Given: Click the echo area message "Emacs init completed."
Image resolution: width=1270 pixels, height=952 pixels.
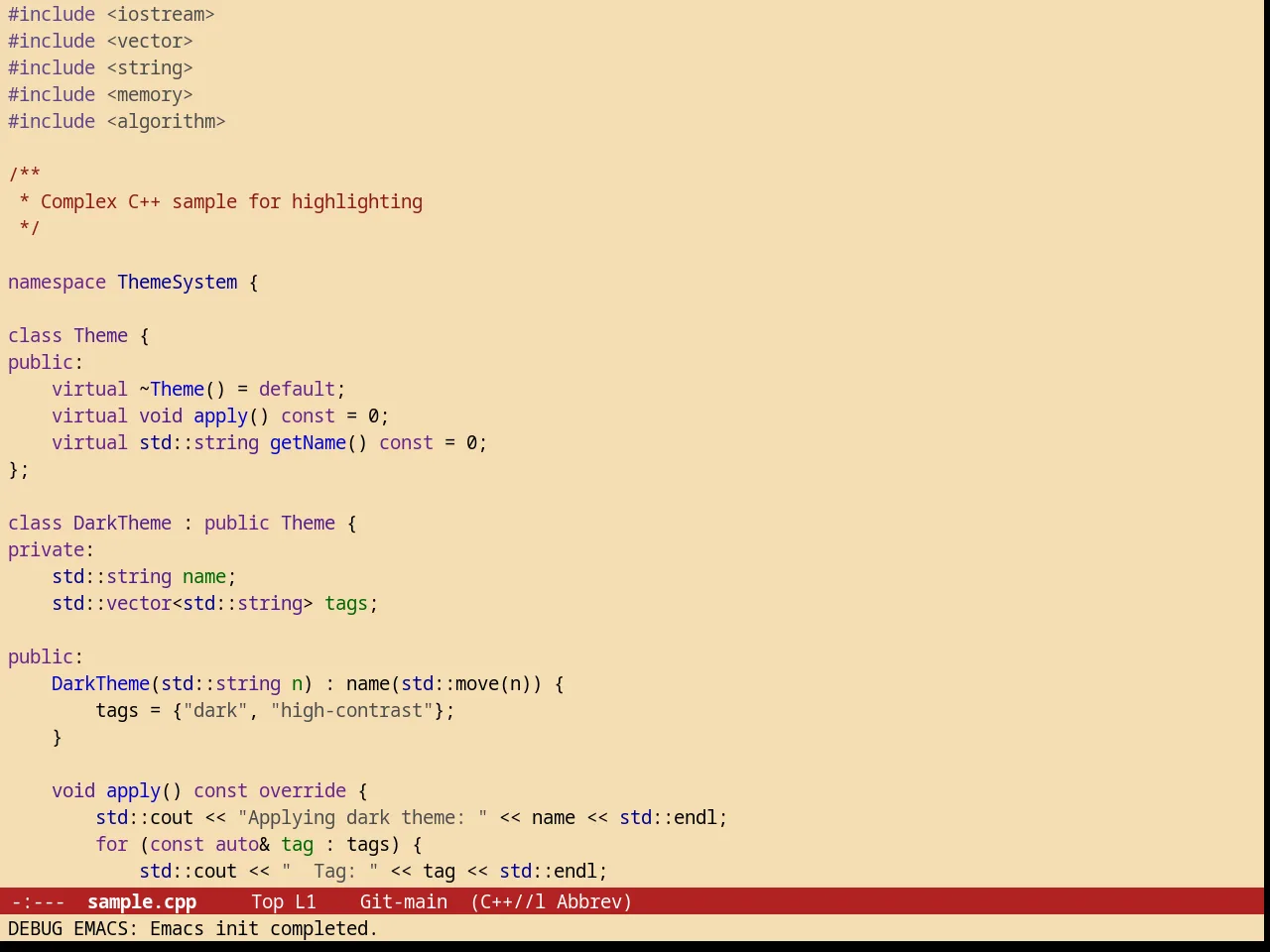Looking at the screenshot, I should click(264, 928).
